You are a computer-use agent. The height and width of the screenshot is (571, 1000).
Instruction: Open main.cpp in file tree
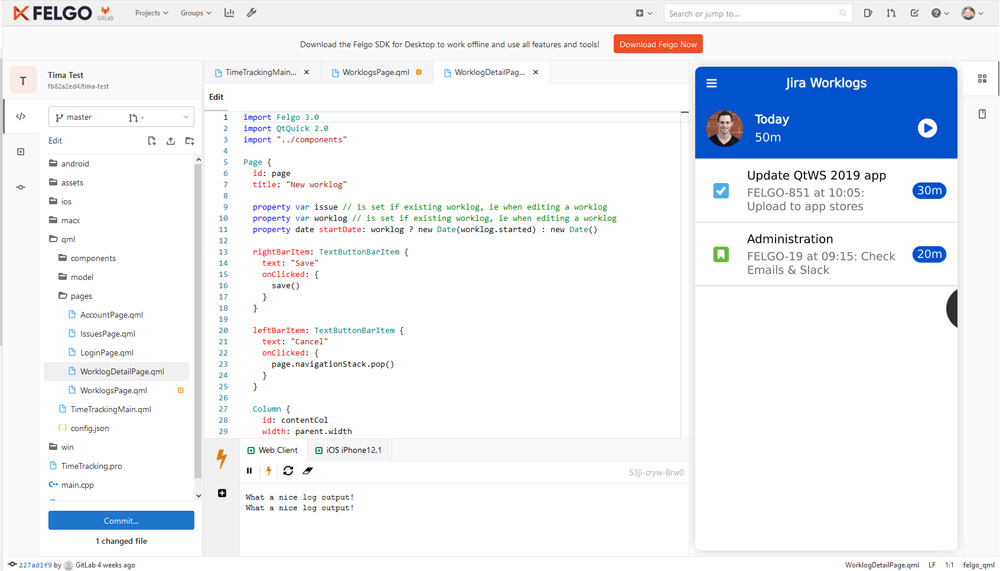[x=77, y=485]
